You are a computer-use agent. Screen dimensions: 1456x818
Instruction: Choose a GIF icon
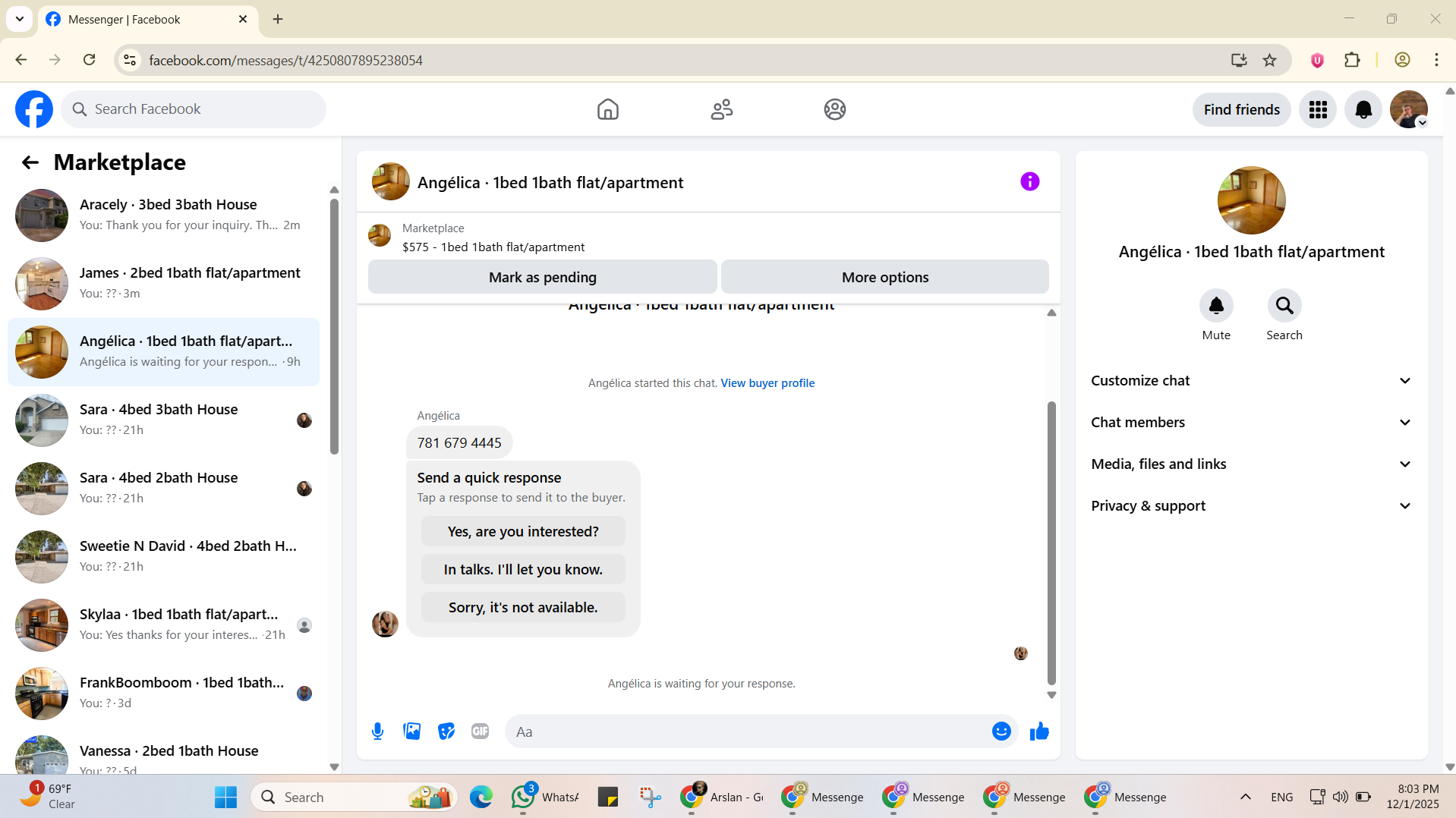pos(480,731)
